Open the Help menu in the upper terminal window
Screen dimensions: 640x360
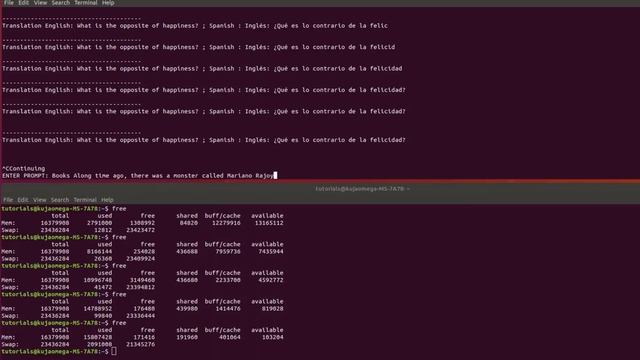pyautogui.click(x=108, y=3)
